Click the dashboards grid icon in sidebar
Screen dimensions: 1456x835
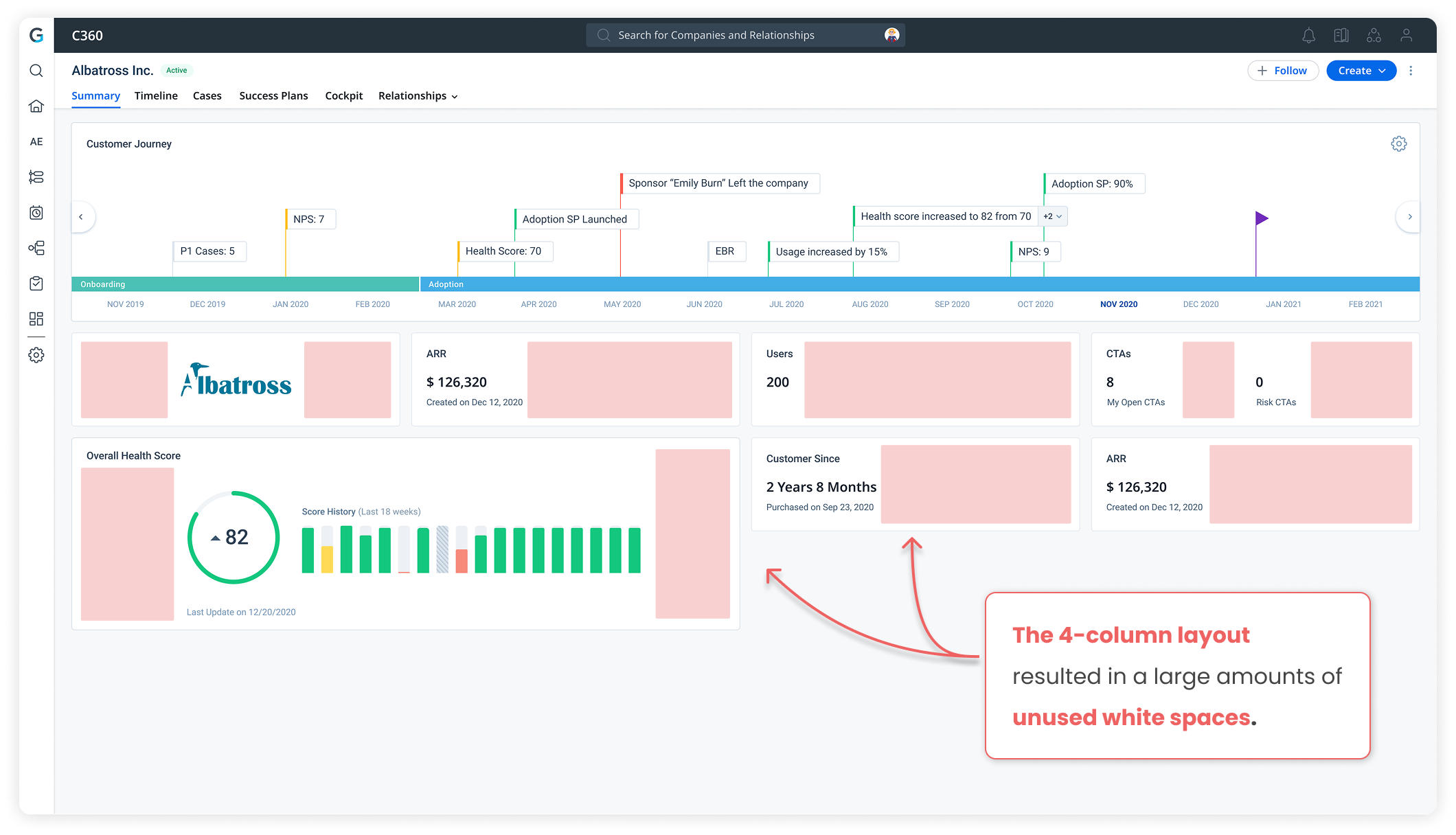(x=36, y=319)
